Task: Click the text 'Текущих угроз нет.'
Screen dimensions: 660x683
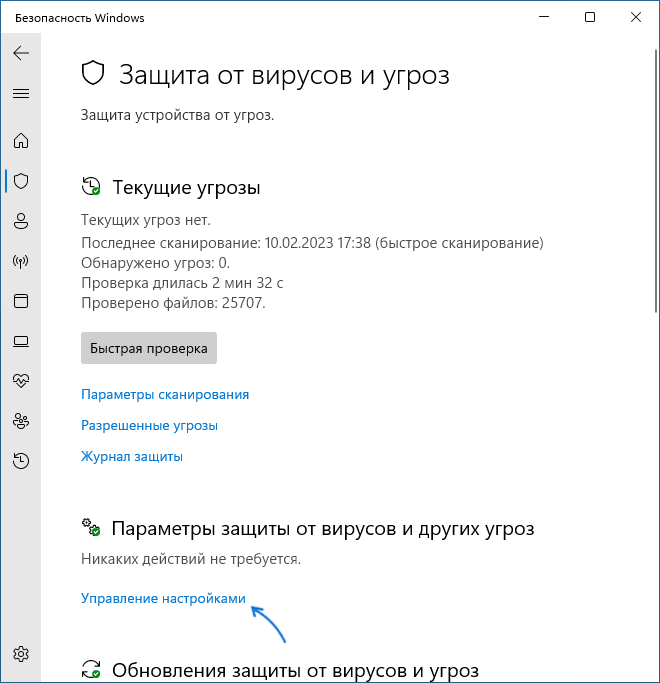Action: tap(146, 220)
